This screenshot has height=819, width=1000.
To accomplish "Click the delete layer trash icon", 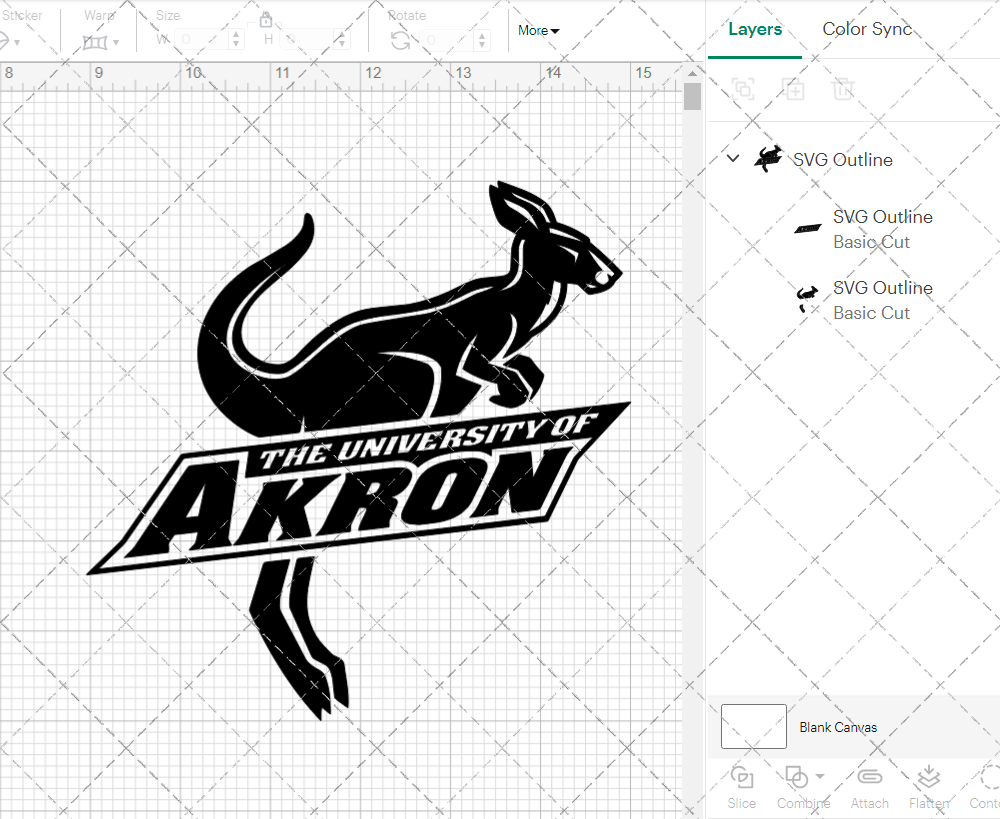I will 843,89.
